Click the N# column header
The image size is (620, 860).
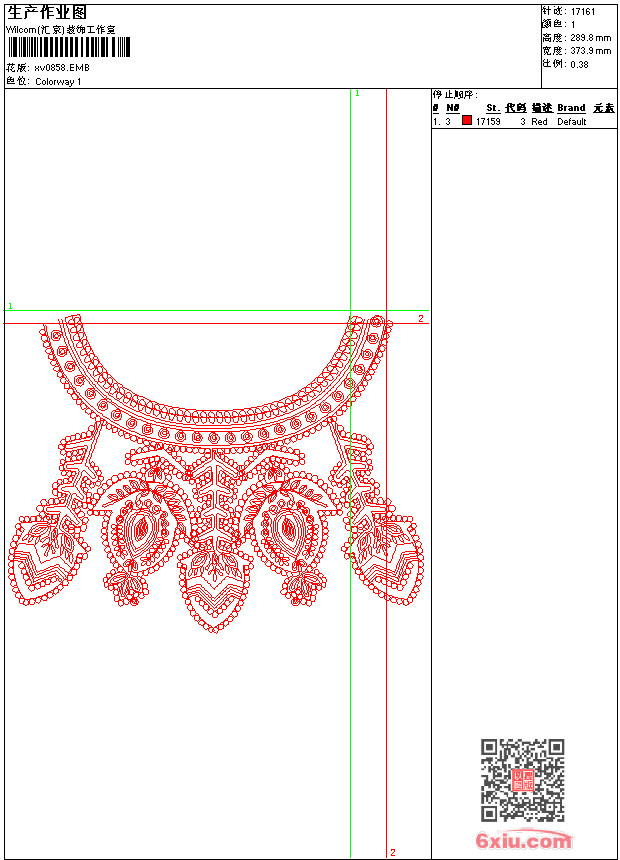click(452, 108)
